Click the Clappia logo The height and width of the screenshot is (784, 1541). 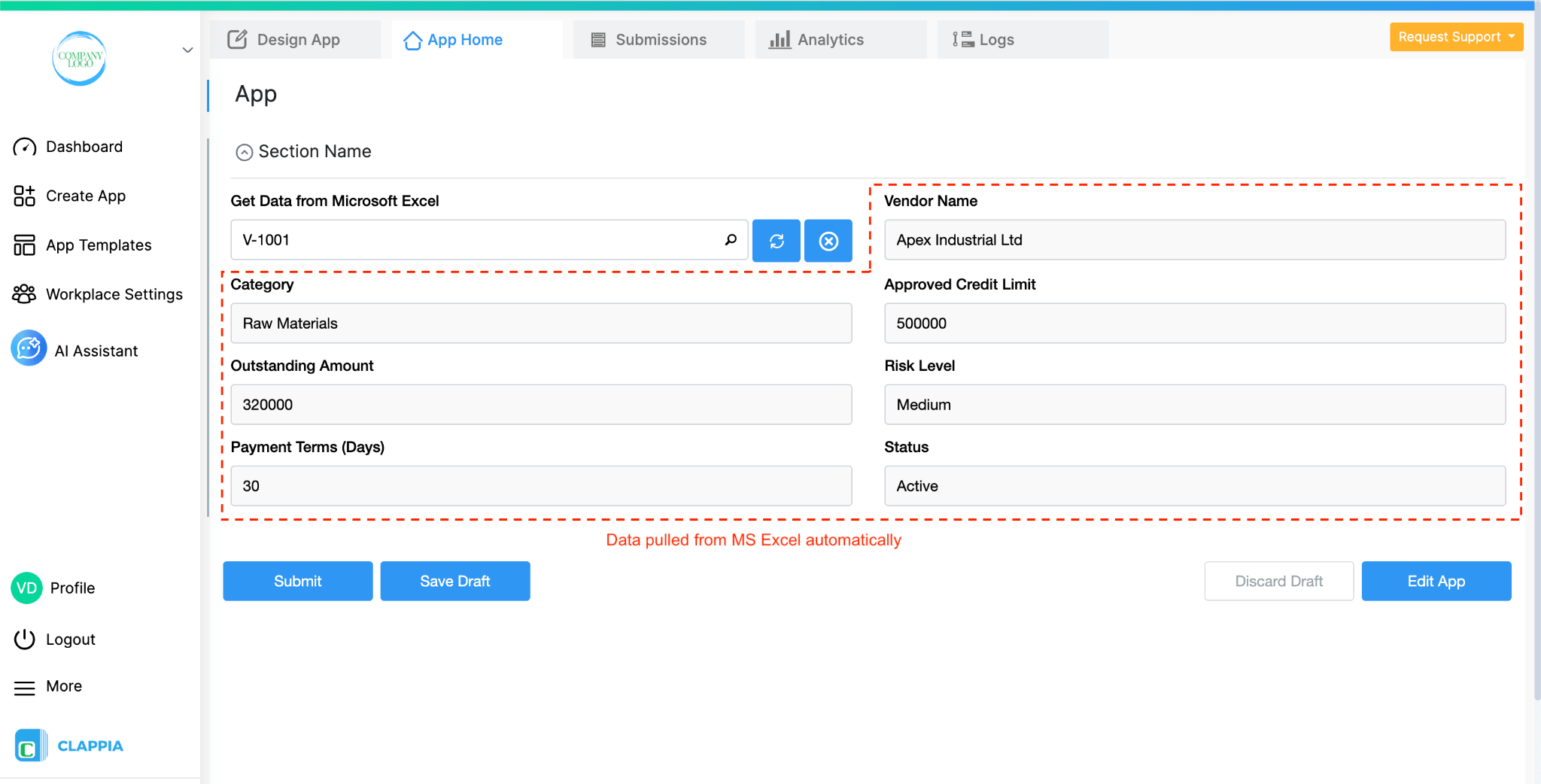point(68,745)
